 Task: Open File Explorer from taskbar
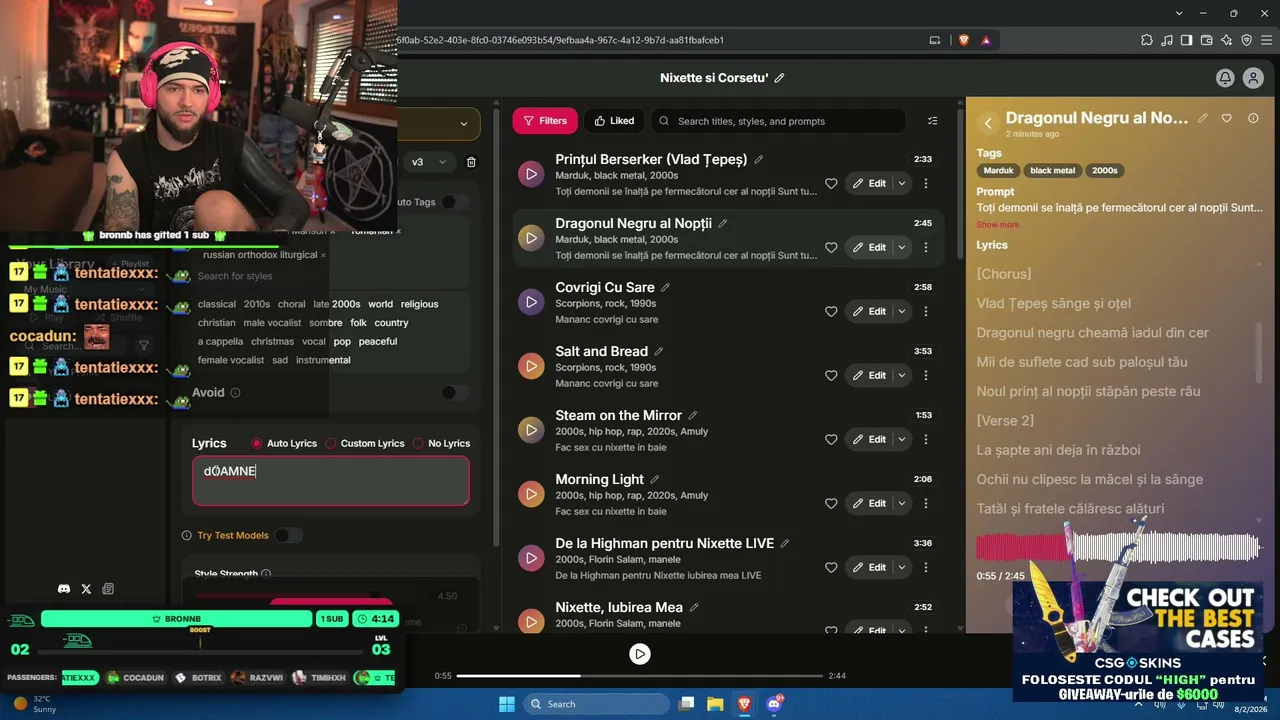[x=715, y=704]
